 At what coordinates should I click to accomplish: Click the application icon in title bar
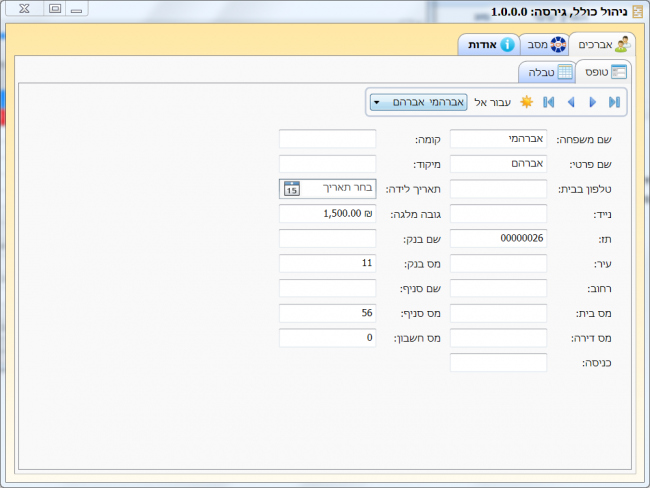(637, 12)
